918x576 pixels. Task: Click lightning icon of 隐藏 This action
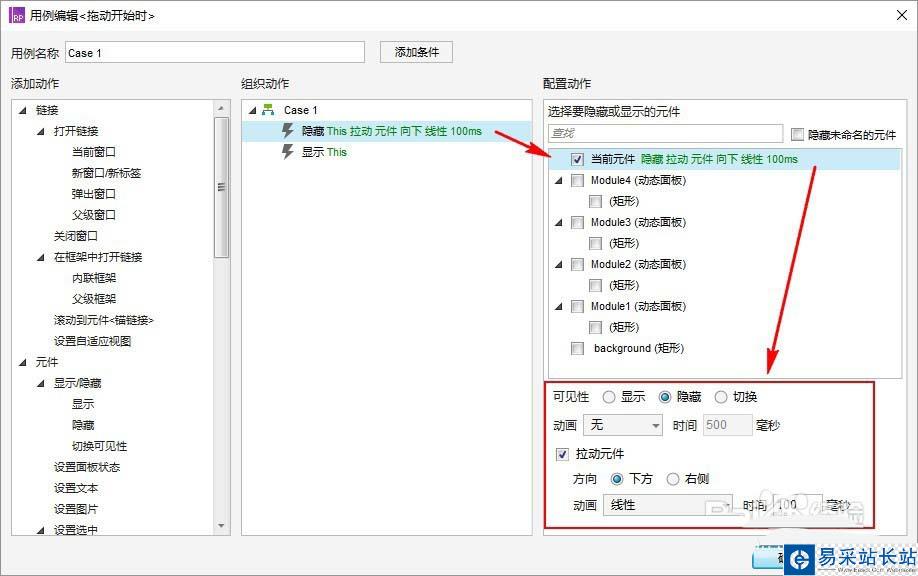click(x=287, y=131)
